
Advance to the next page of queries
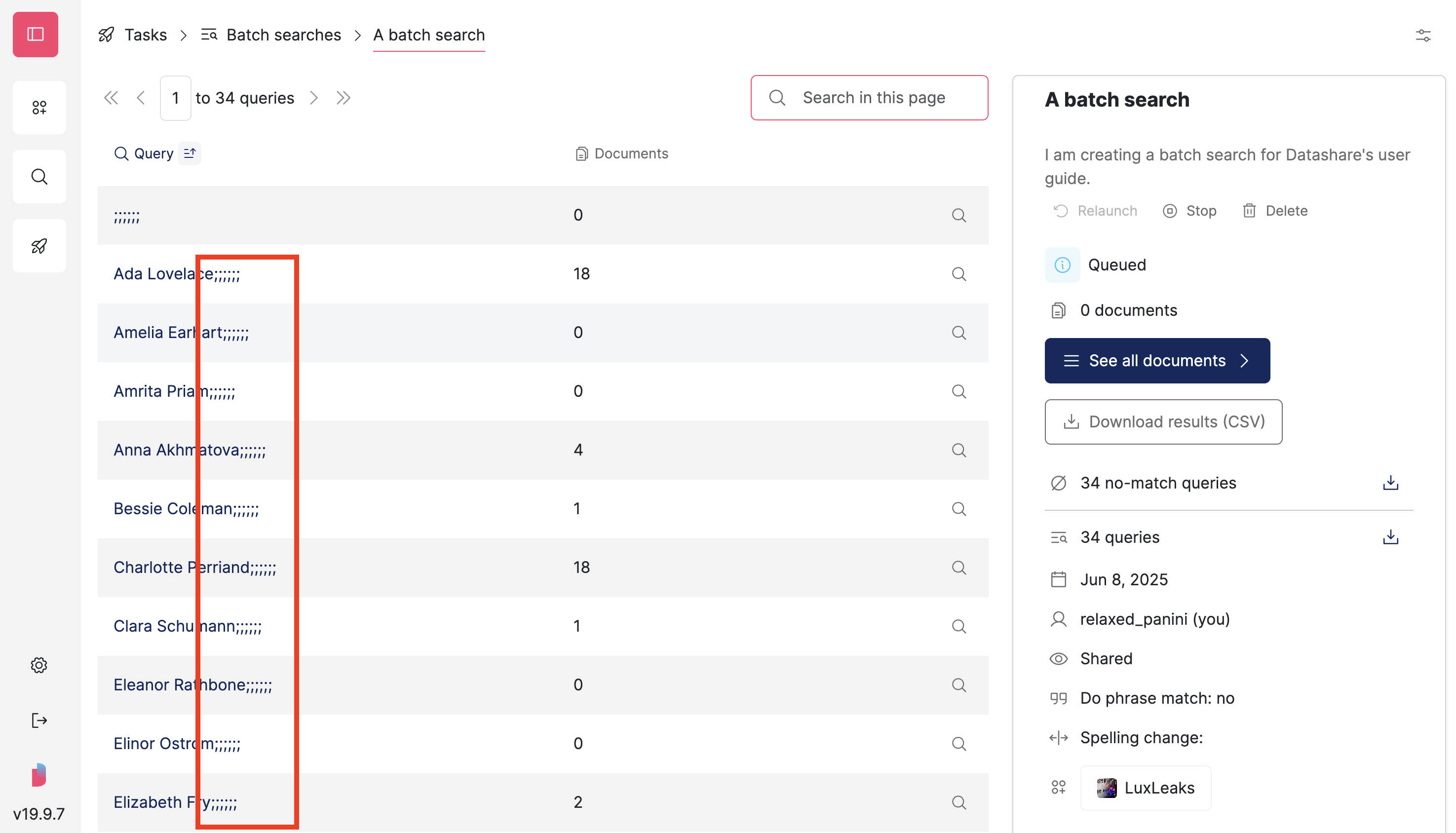314,97
